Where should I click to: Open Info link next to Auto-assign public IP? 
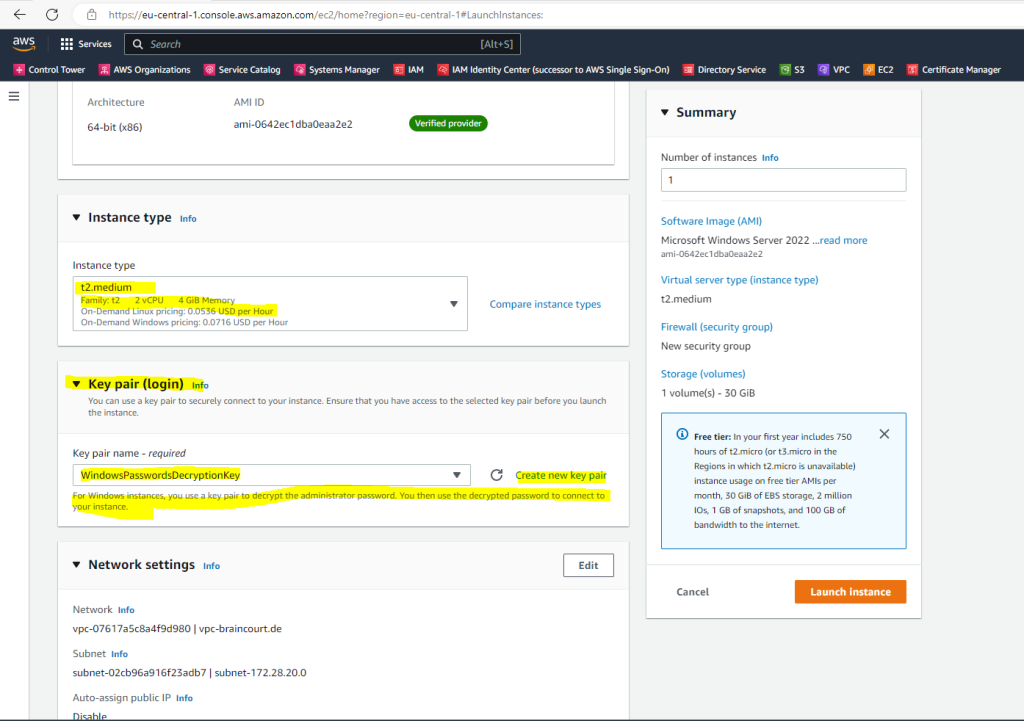click(184, 698)
